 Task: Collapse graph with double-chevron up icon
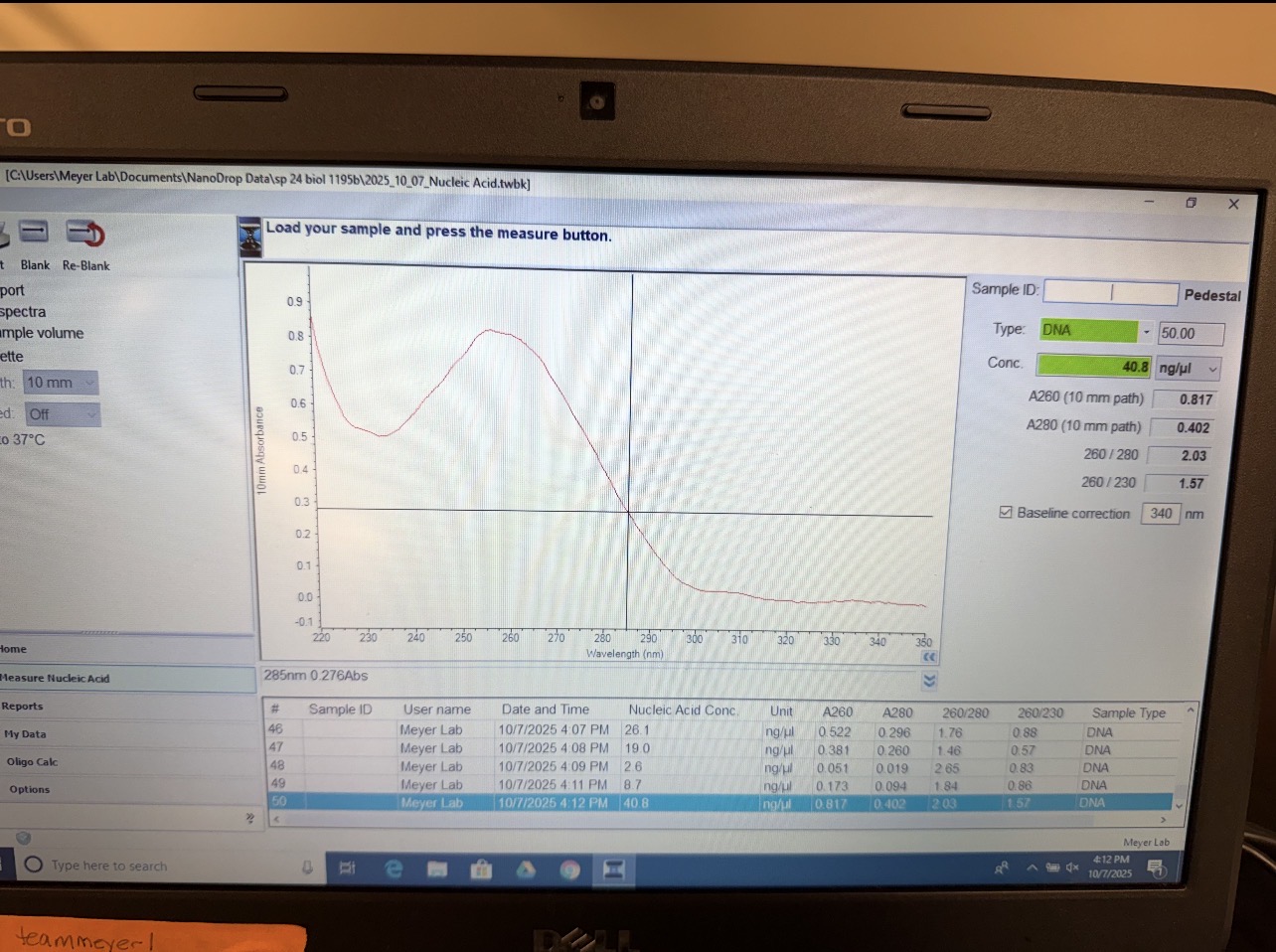tap(929, 657)
